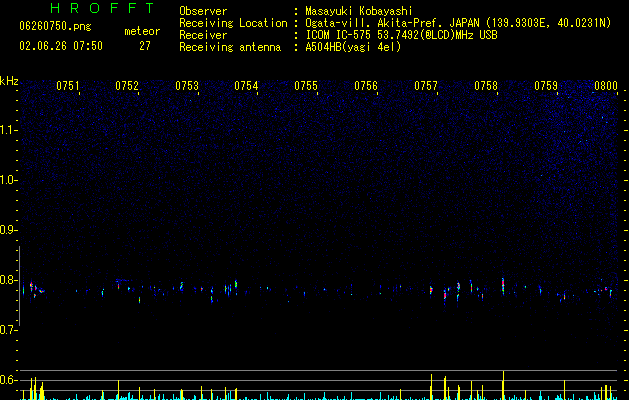Click the 'meteor' label
The image size is (629, 400).
142,31
